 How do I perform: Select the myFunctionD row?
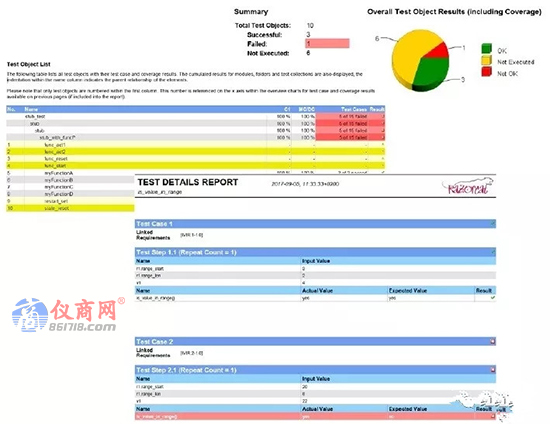(70, 194)
